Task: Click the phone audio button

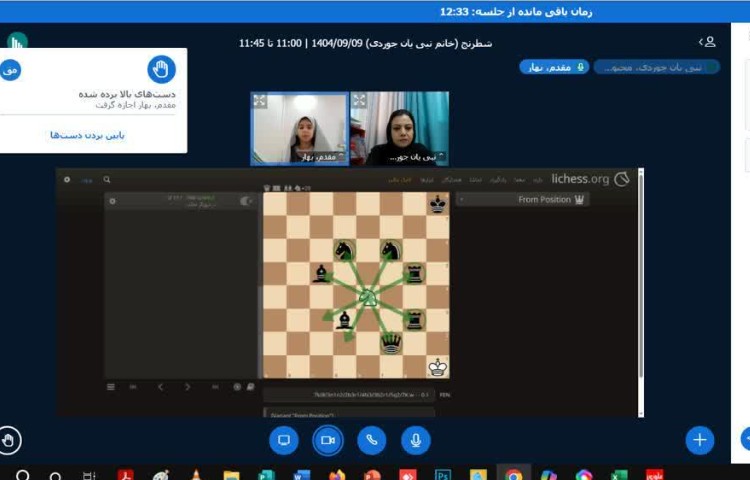Action: coord(372,440)
